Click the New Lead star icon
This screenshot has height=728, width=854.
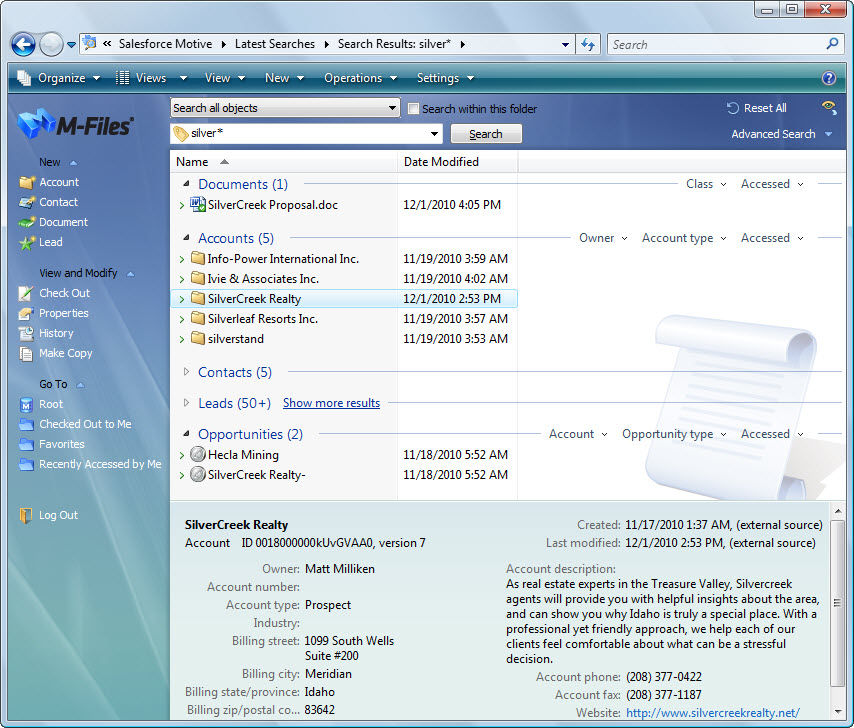(x=26, y=242)
